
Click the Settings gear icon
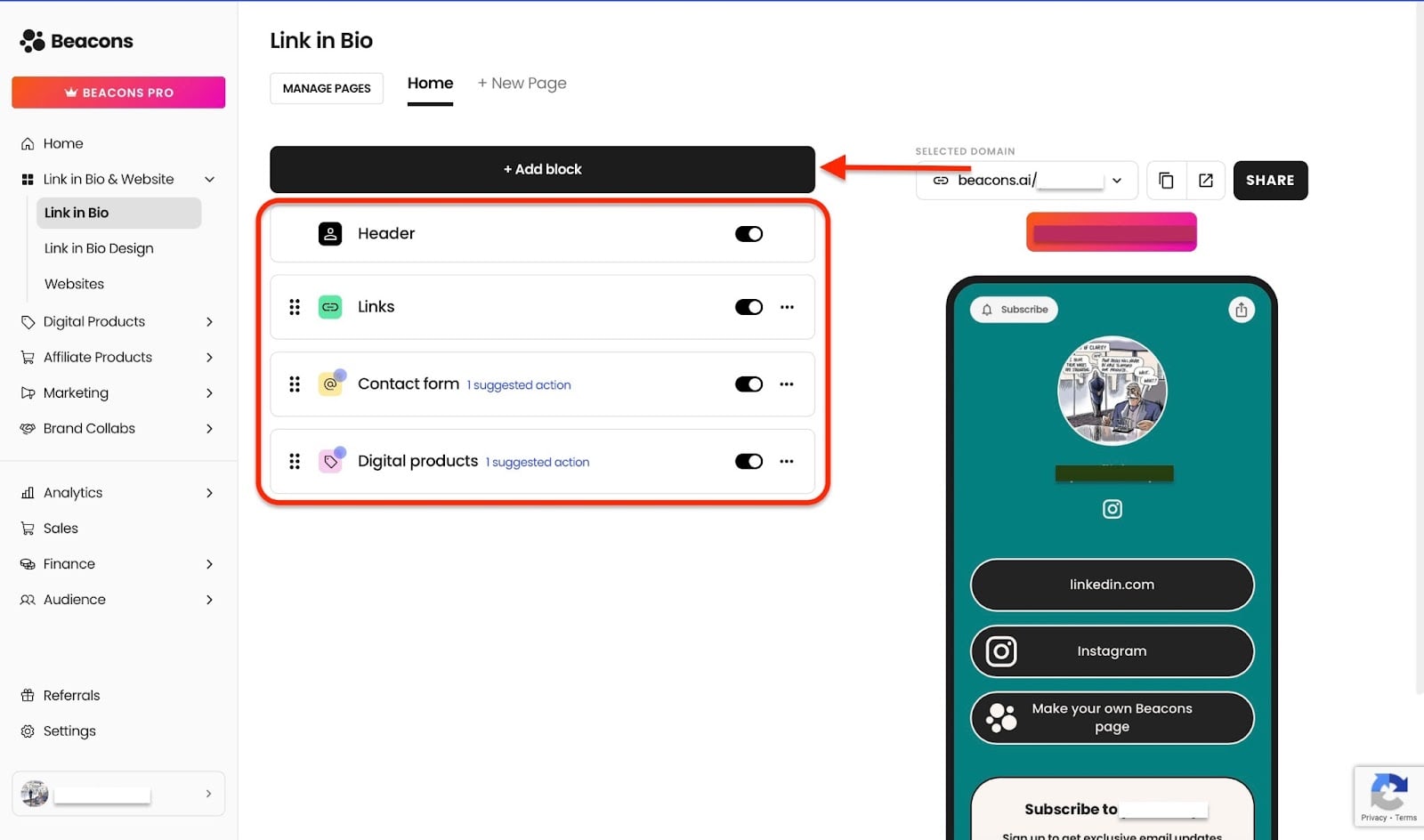coord(28,731)
